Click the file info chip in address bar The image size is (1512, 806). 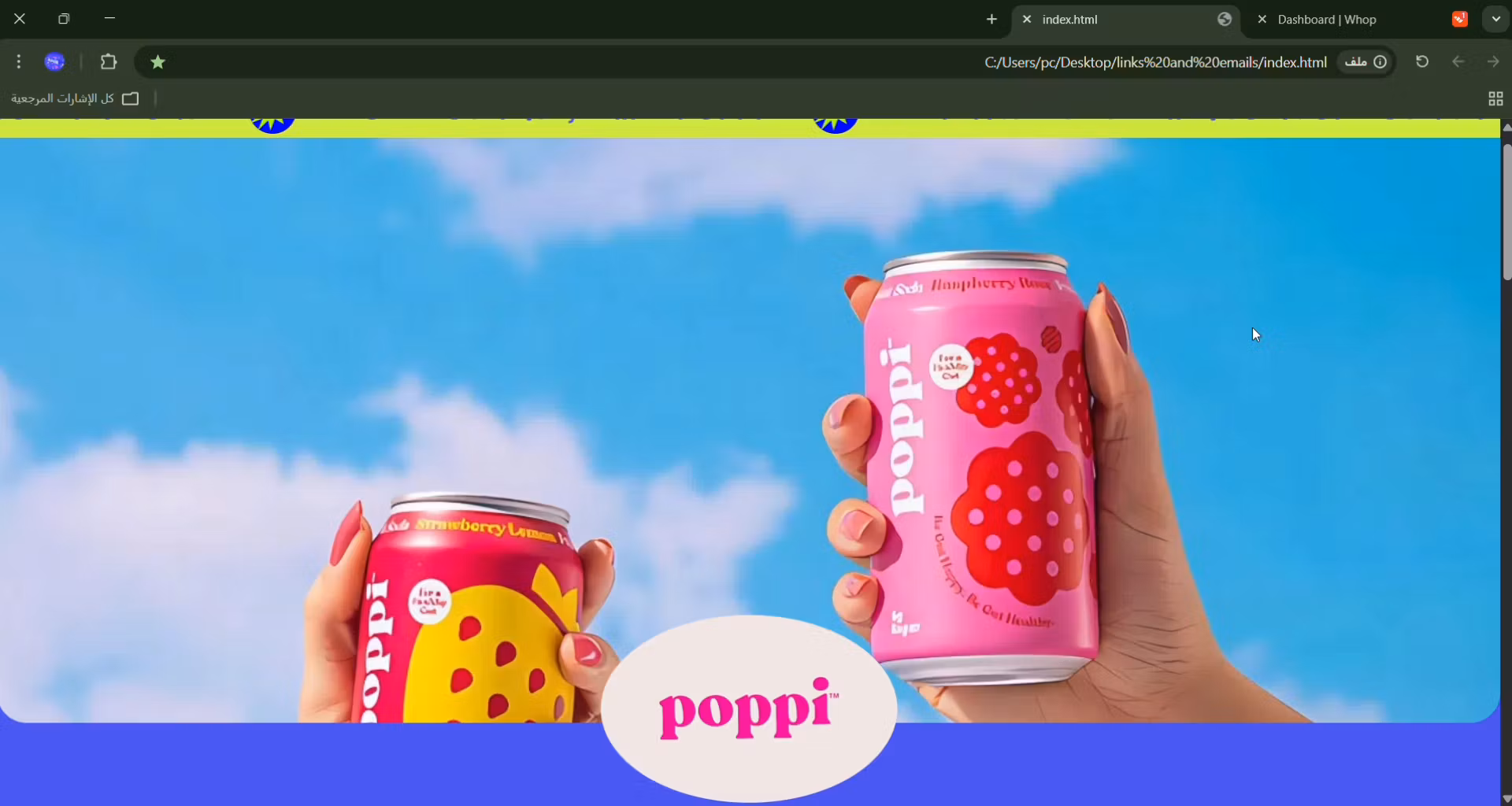[1366, 61]
